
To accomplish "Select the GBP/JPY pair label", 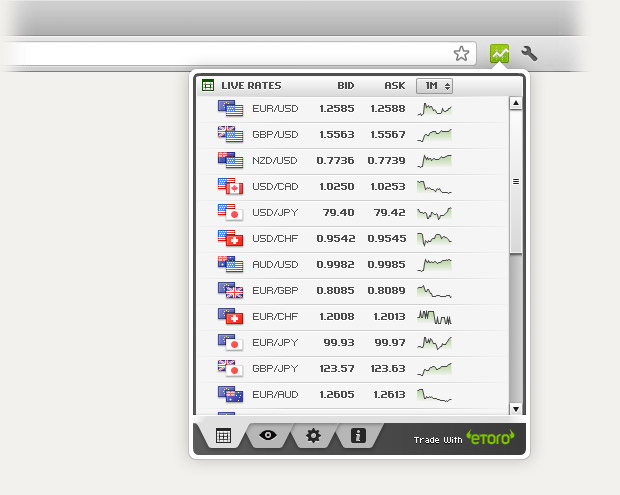I will tap(275, 368).
